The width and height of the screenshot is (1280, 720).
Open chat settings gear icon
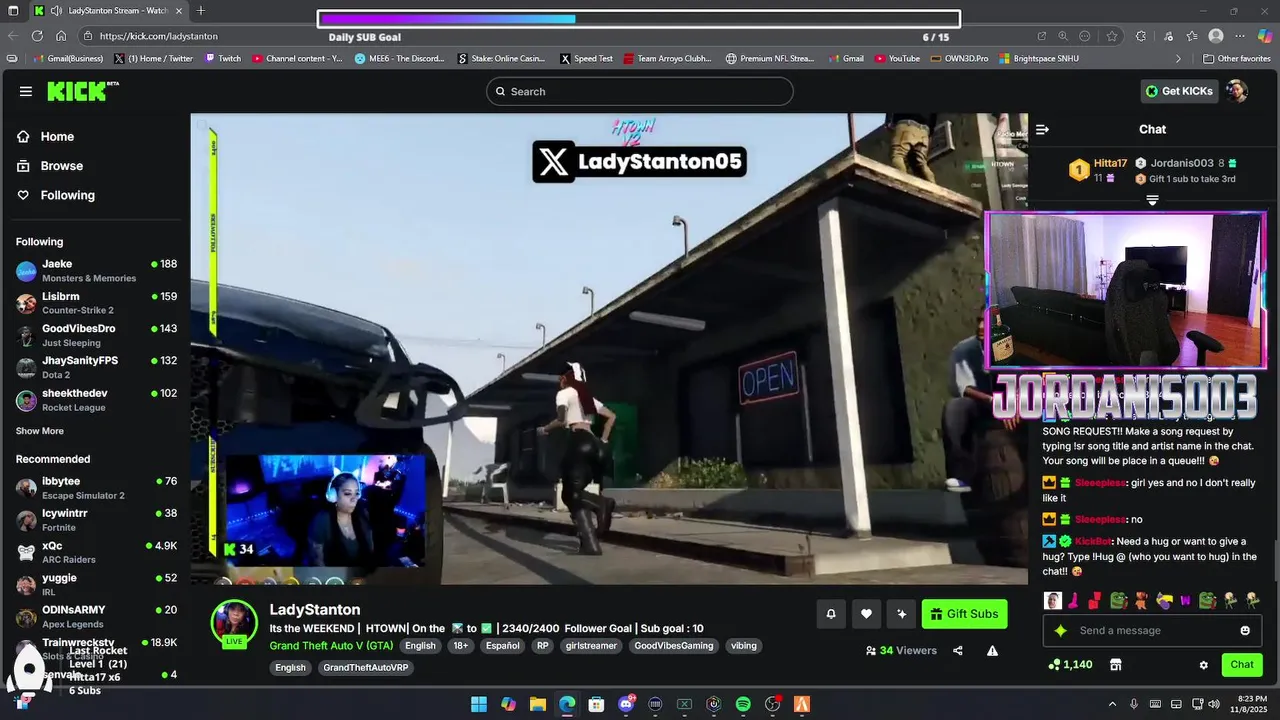(1203, 665)
